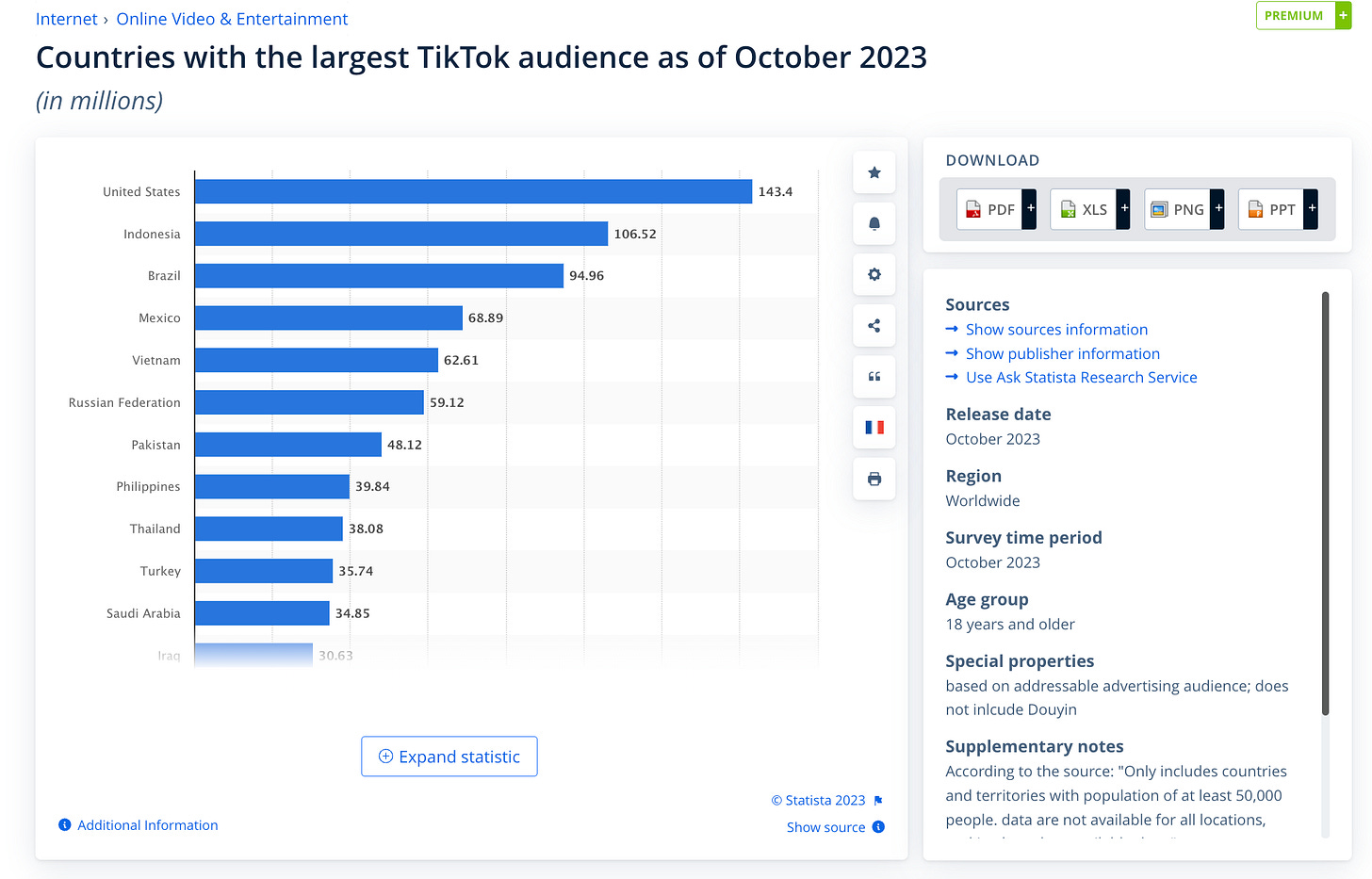
Task: Expand PDF download options with its plus button
Action: [1029, 208]
